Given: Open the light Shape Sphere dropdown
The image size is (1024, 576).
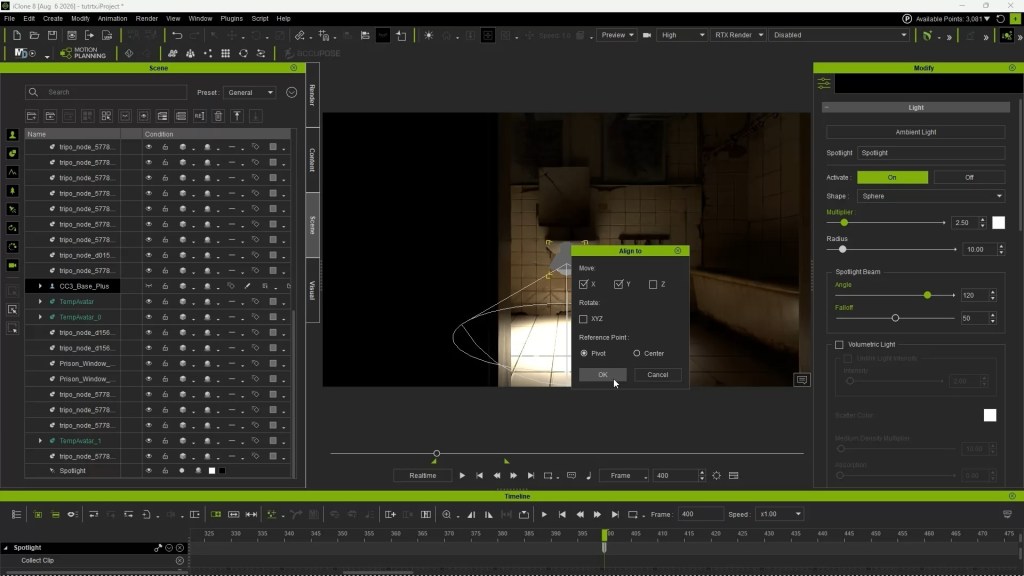Looking at the screenshot, I should [x=931, y=196].
